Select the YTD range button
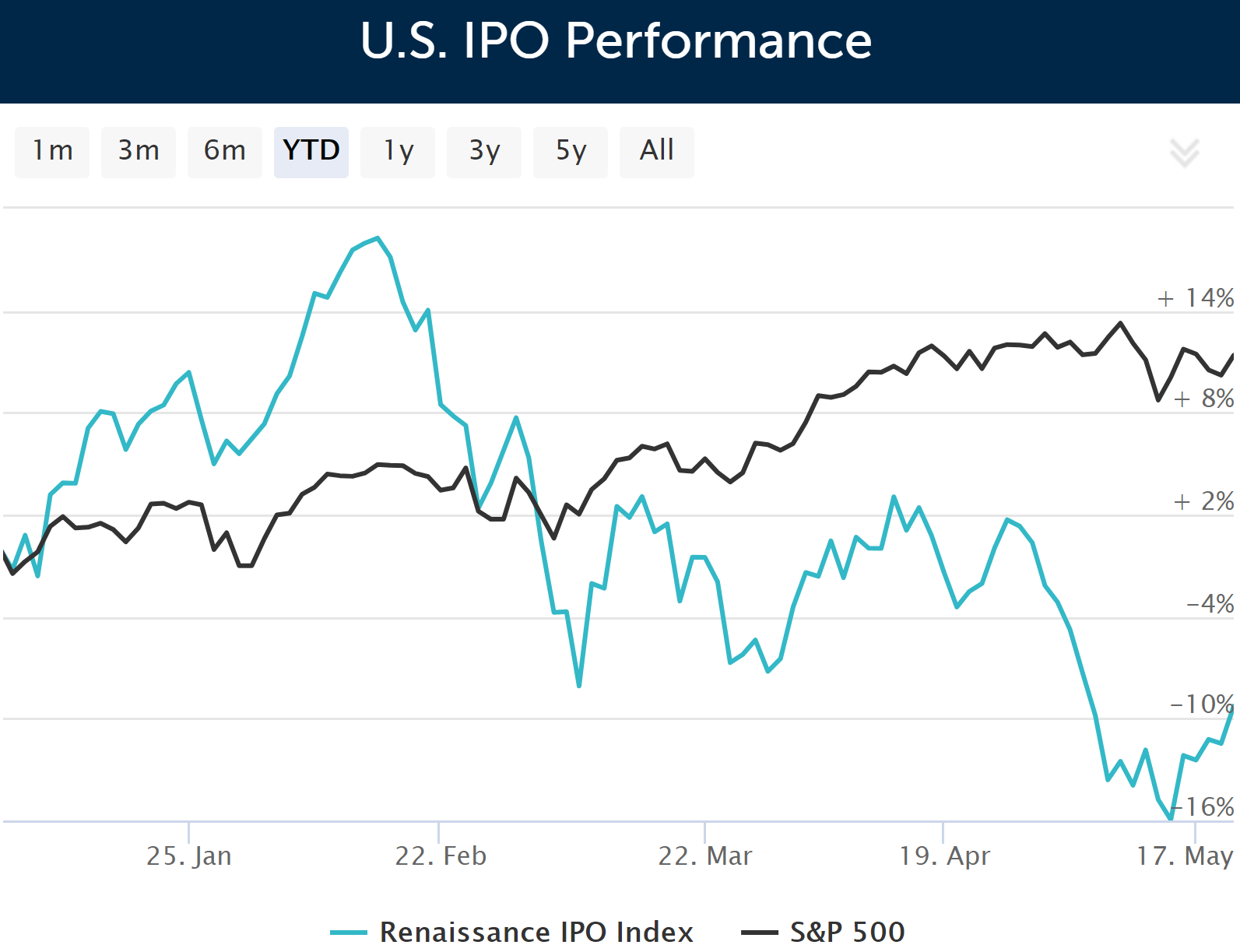This screenshot has height=952, width=1240. [311, 151]
